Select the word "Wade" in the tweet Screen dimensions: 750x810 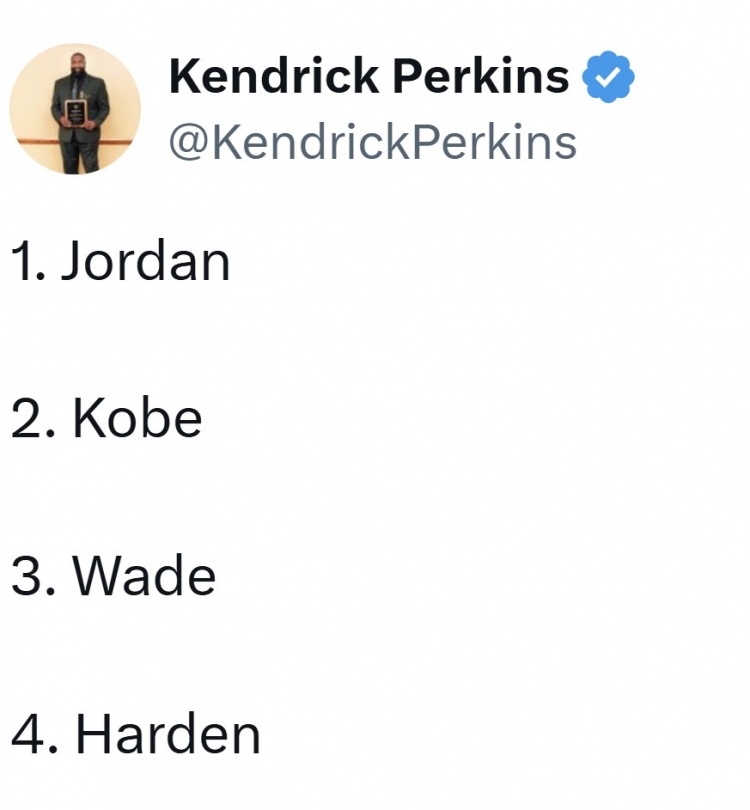144,577
